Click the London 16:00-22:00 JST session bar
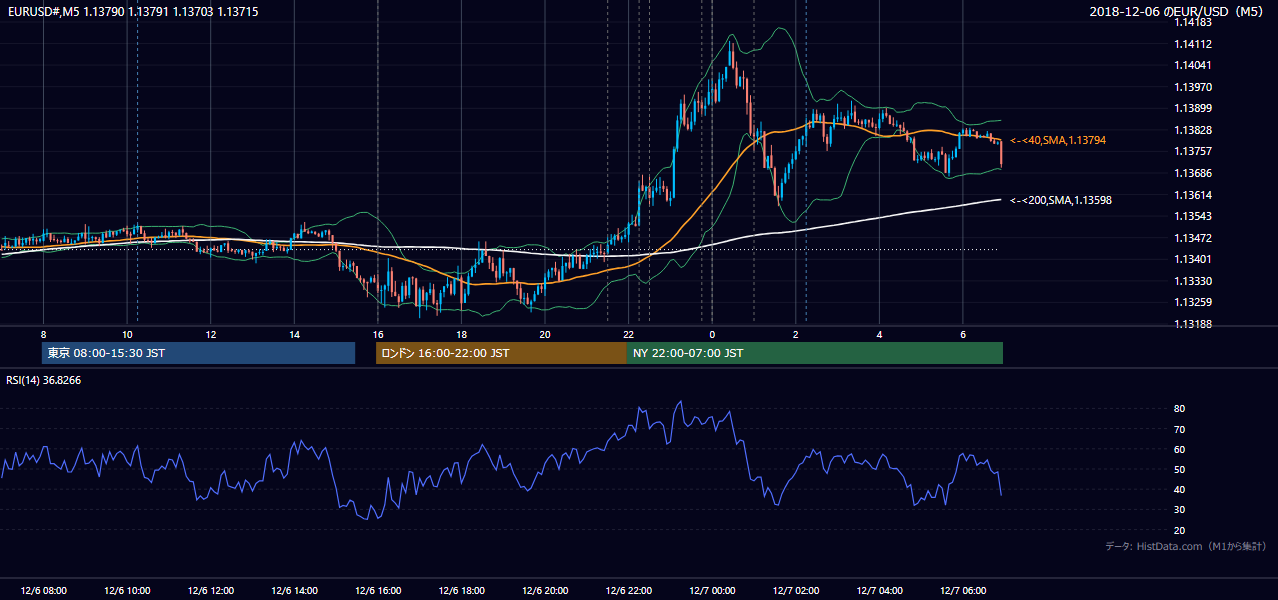Image resolution: width=1278 pixels, height=600 pixels. pos(501,353)
